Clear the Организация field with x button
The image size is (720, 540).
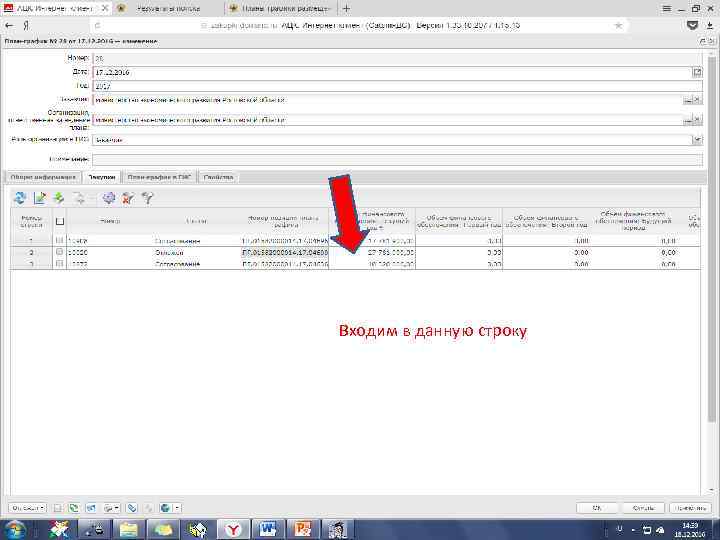tap(698, 120)
